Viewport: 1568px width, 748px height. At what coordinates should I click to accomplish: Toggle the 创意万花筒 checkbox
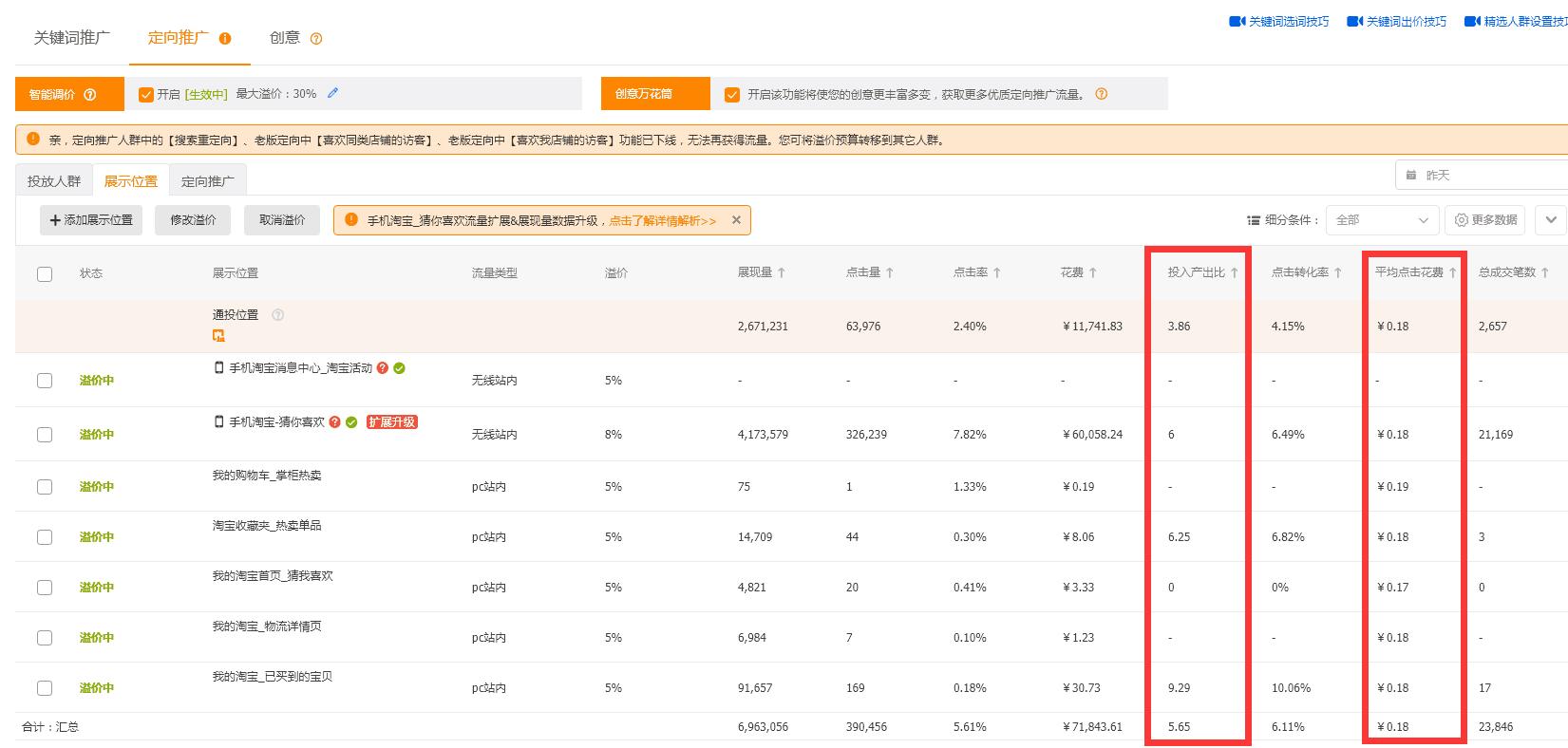732,94
